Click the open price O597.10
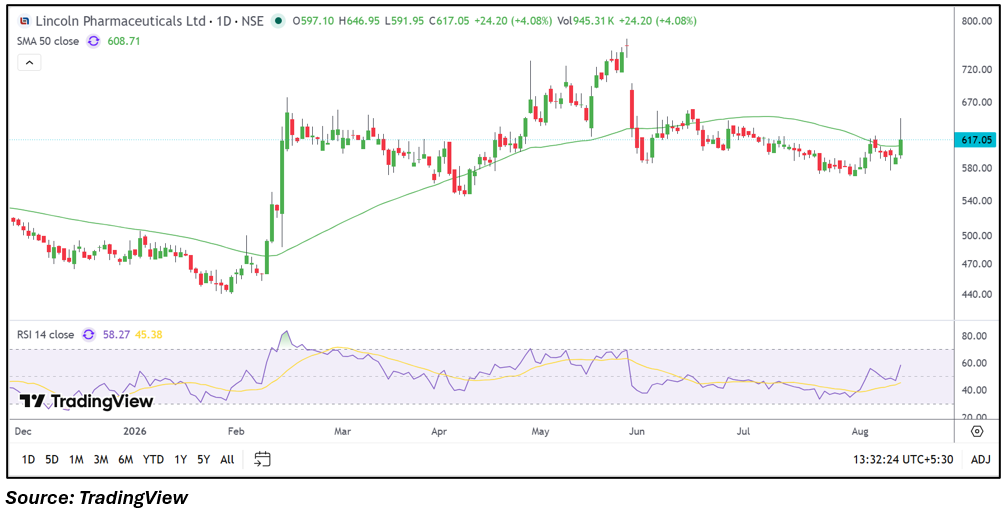Viewport: 1005px width, 513px height. pyautogui.click(x=314, y=21)
